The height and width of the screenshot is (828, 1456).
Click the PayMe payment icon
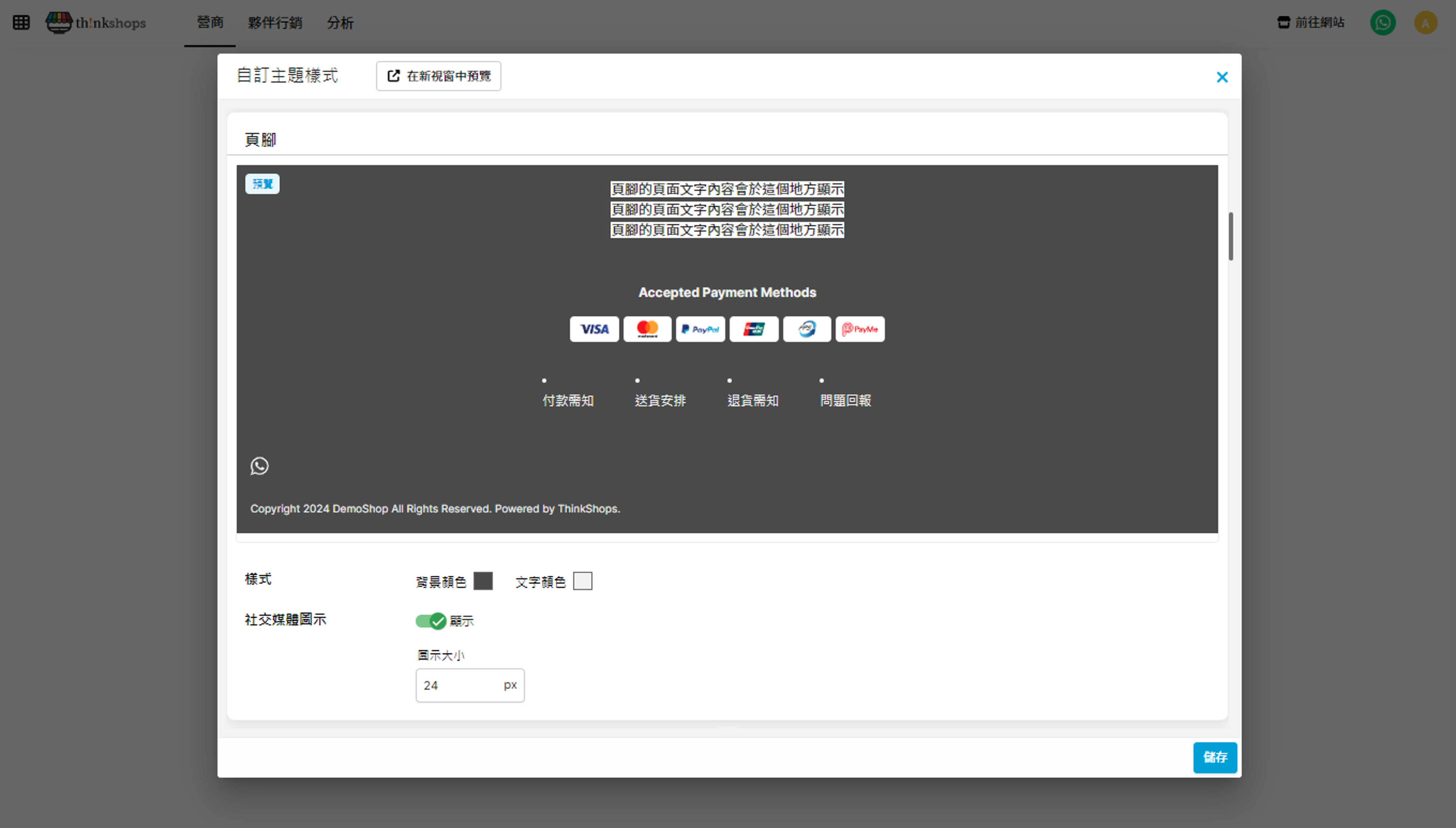[860, 329]
